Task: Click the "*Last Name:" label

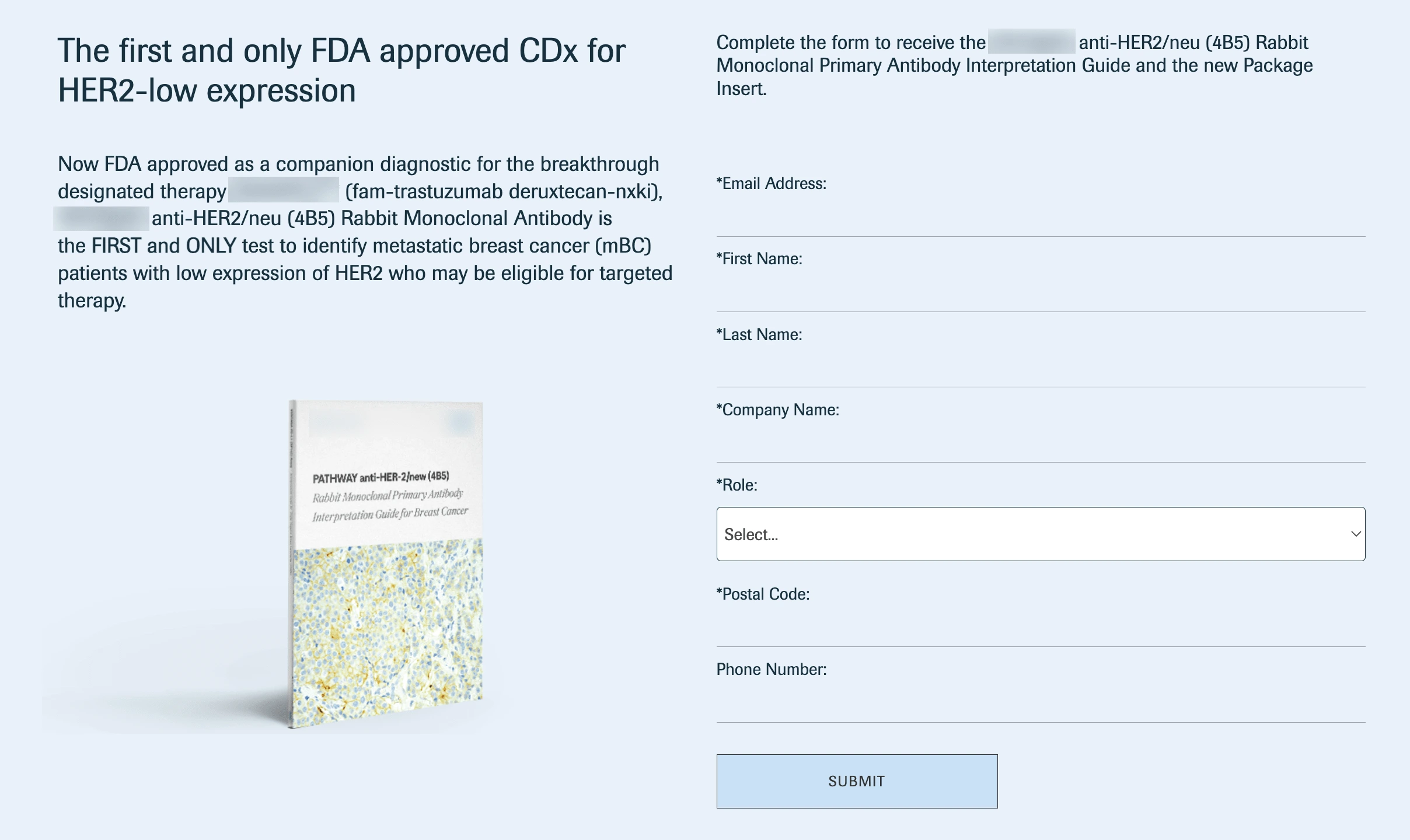Action: click(x=759, y=335)
